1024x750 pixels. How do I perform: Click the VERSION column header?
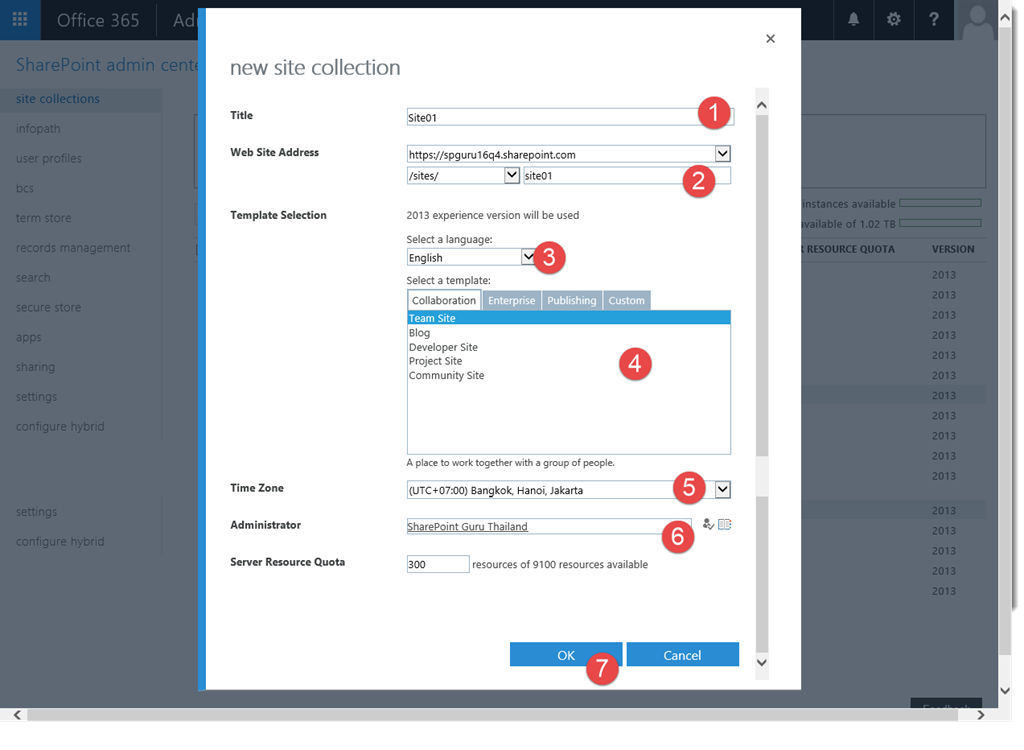[x=953, y=249]
